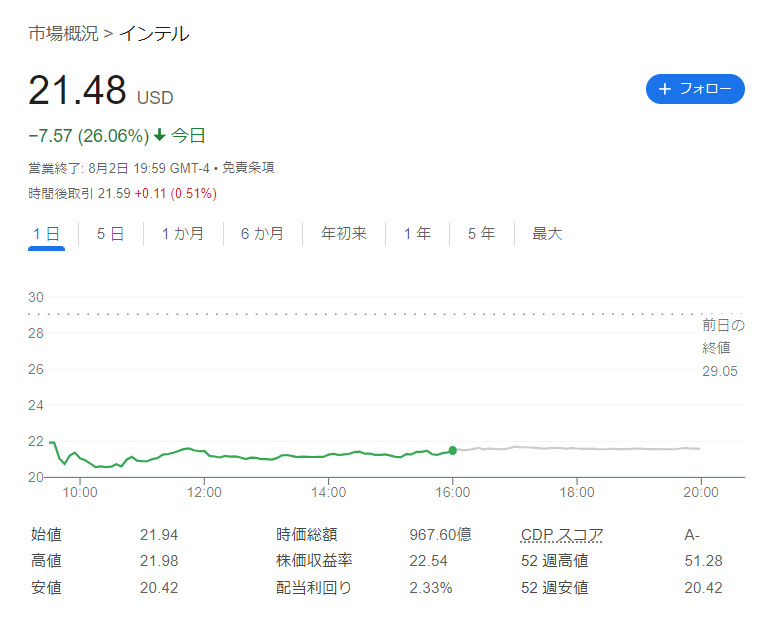The height and width of the screenshot is (621, 768).
Task: Click the インテル breadcrumb title
Action: coord(154,34)
